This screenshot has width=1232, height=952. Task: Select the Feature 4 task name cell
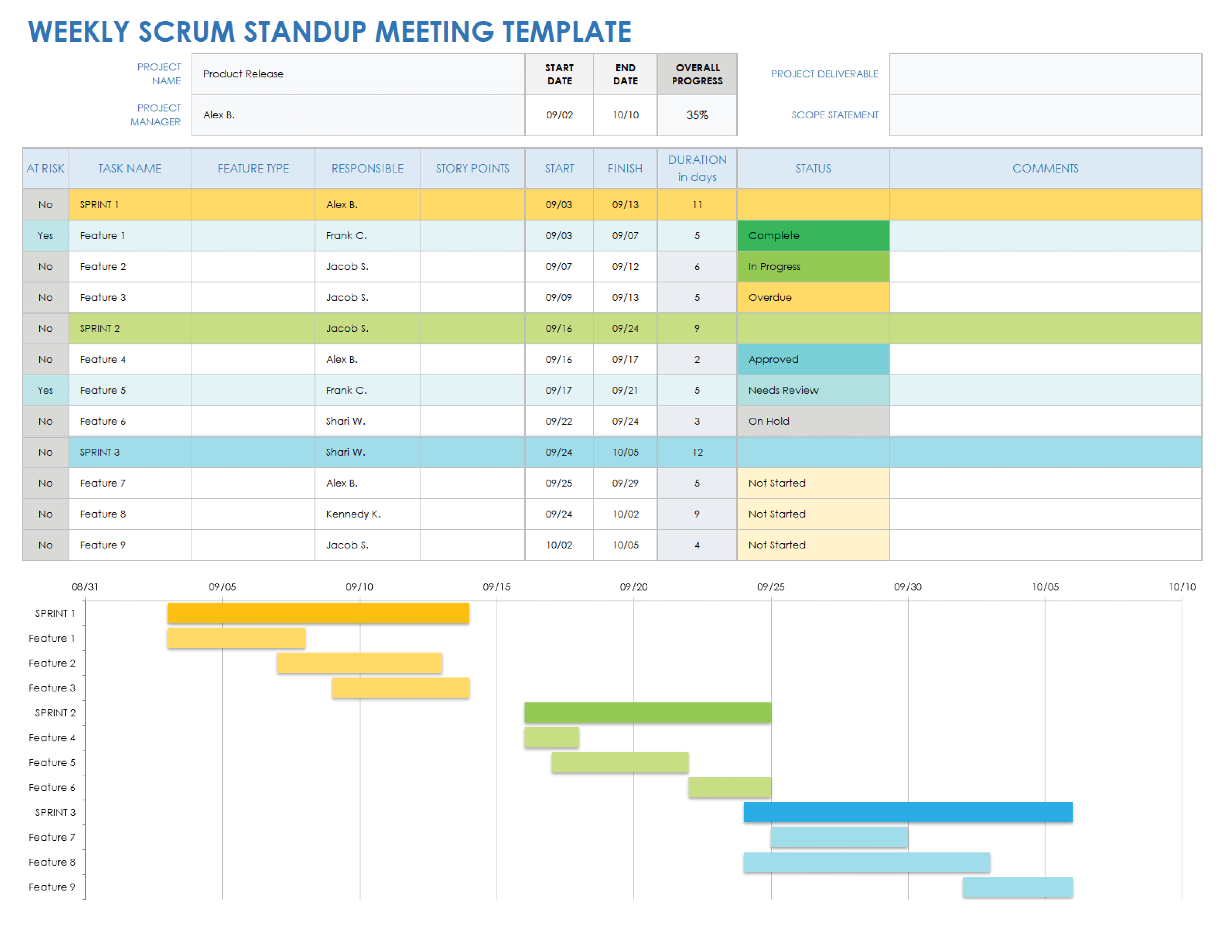[x=130, y=359]
